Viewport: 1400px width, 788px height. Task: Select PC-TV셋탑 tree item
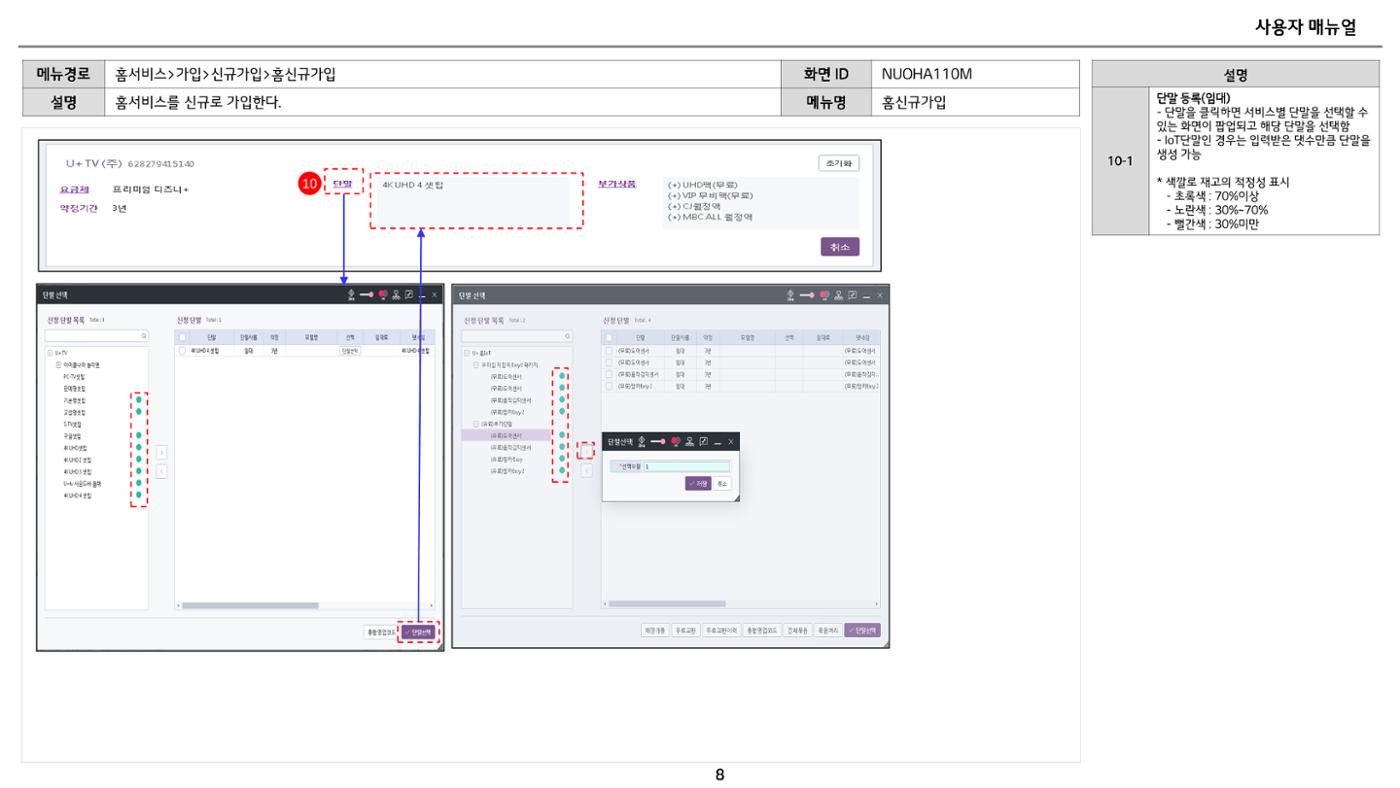coord(74,377)
